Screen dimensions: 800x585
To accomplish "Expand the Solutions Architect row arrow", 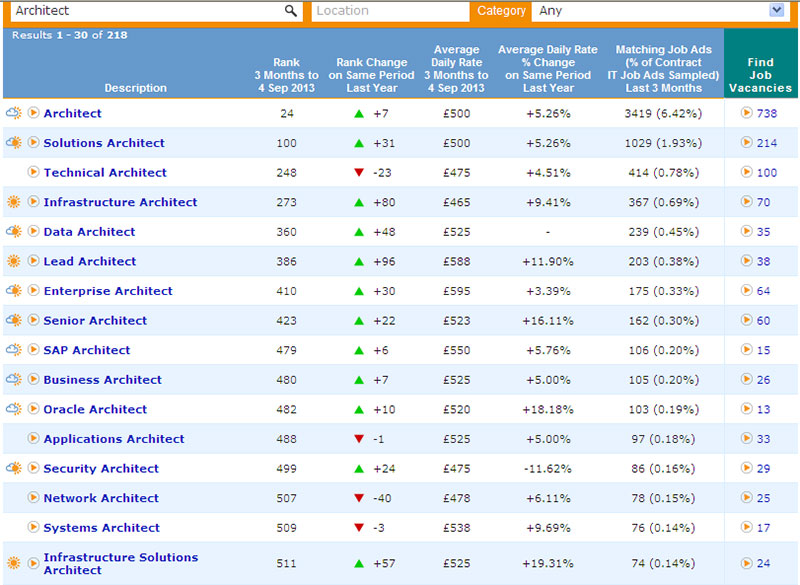I will [33, 142].
